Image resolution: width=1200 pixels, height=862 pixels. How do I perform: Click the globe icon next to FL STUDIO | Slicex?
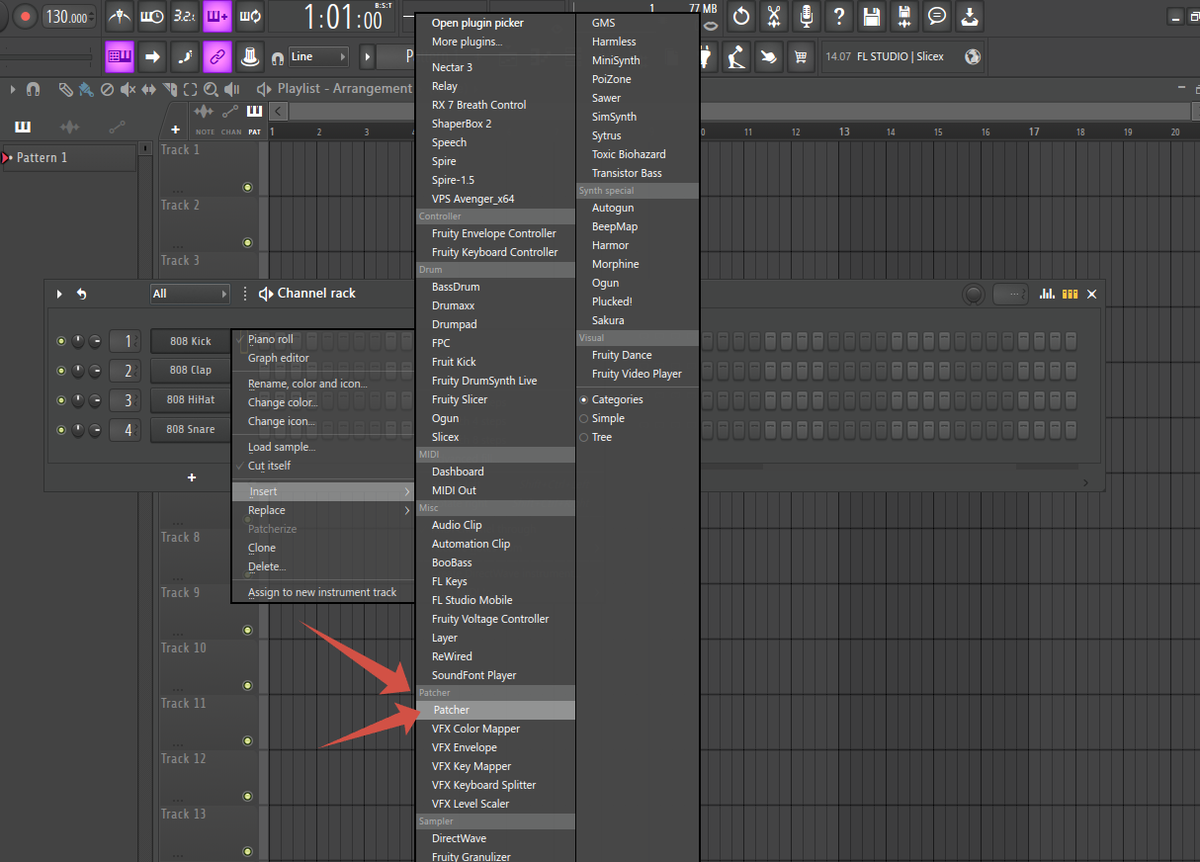[x=973, y=56]
